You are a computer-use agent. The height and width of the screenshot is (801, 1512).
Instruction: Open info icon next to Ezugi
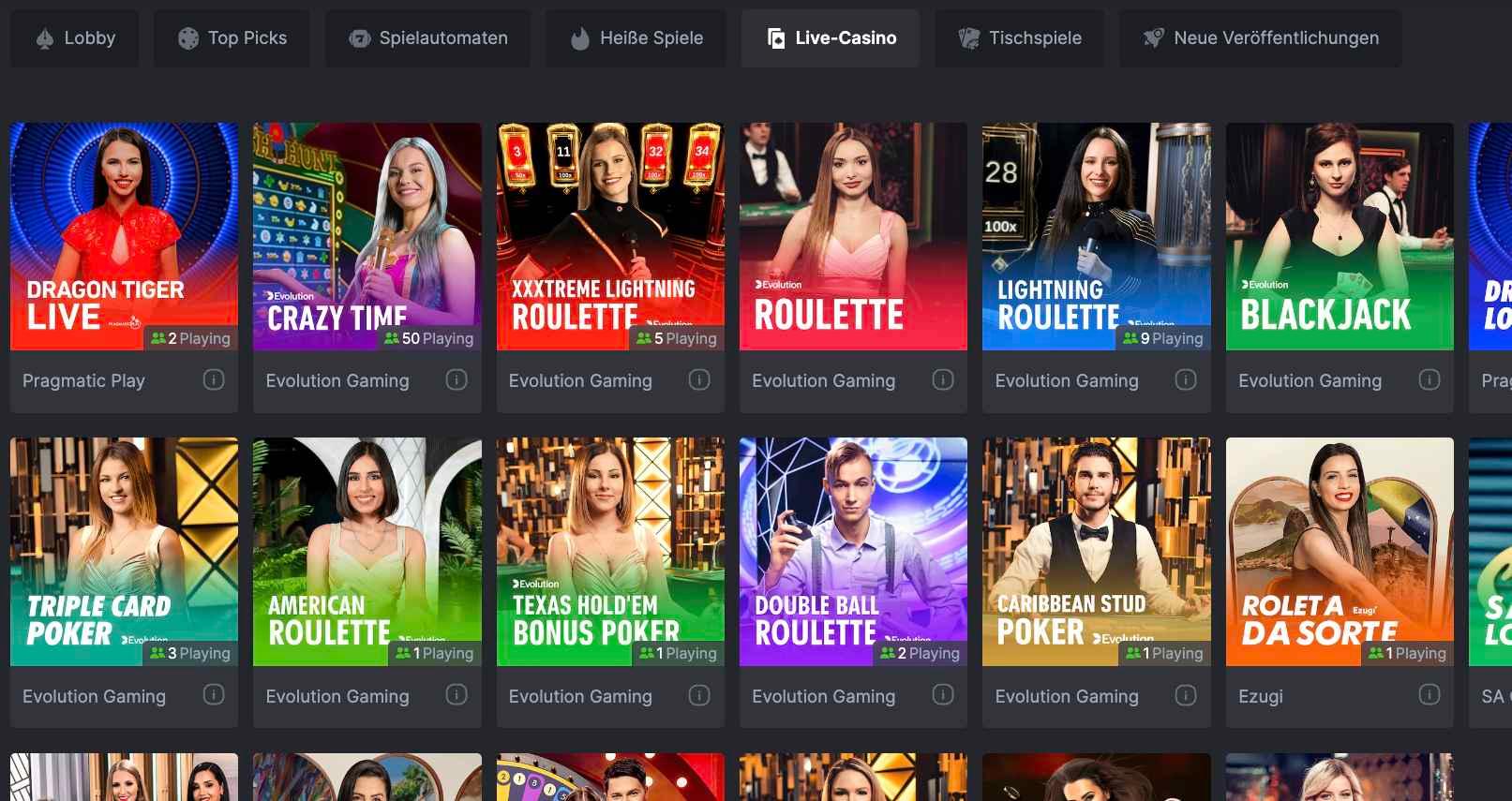tap(1430, 695)
